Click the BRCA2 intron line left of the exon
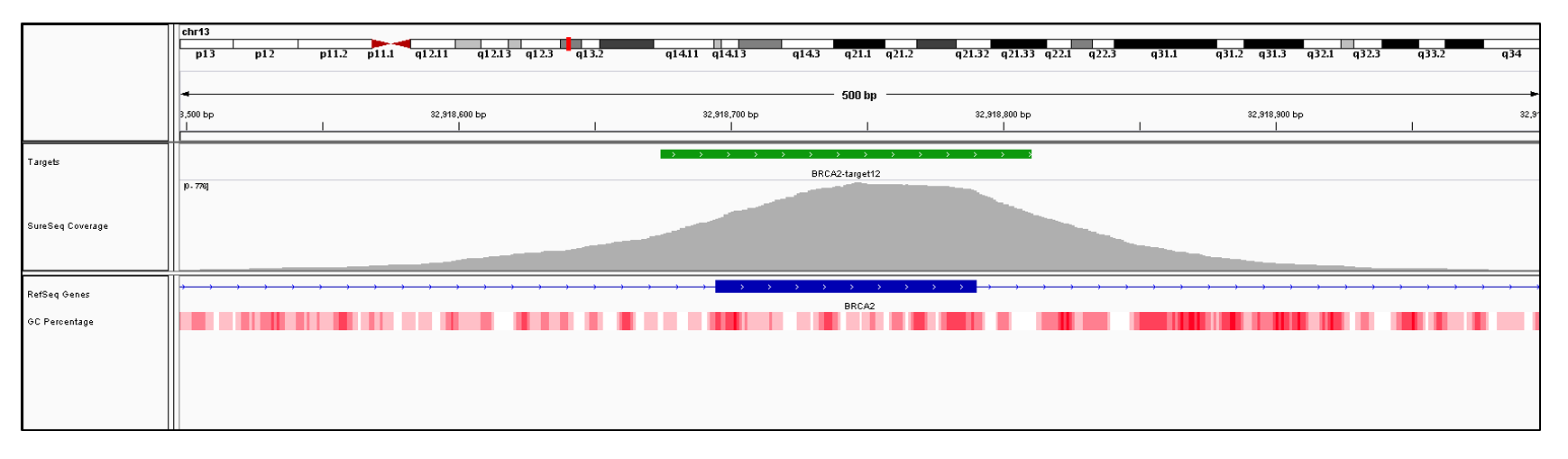This screenshot has height=459, width=1568. 447,287
